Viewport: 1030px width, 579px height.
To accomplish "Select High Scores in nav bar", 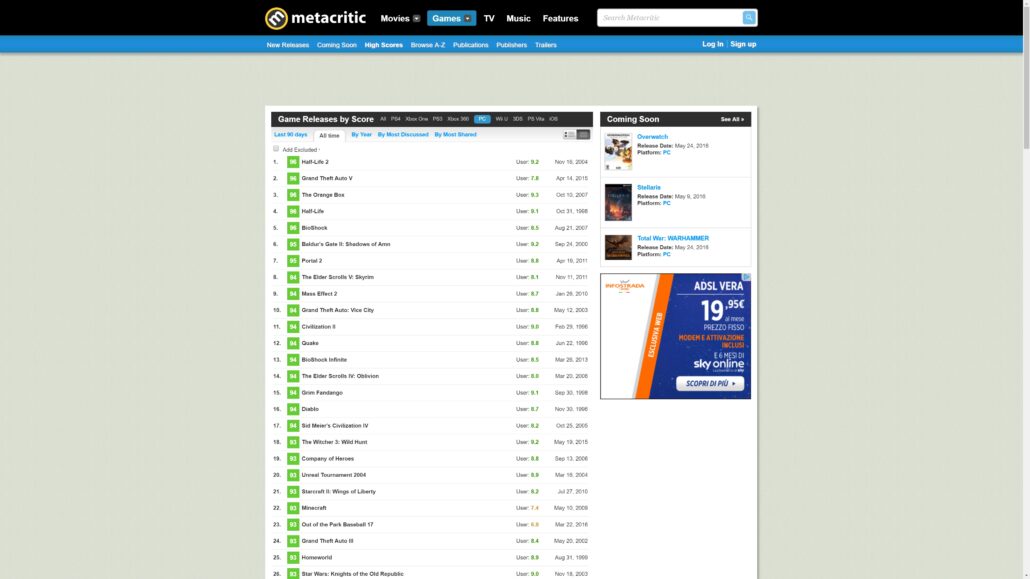I will point(384,45).
